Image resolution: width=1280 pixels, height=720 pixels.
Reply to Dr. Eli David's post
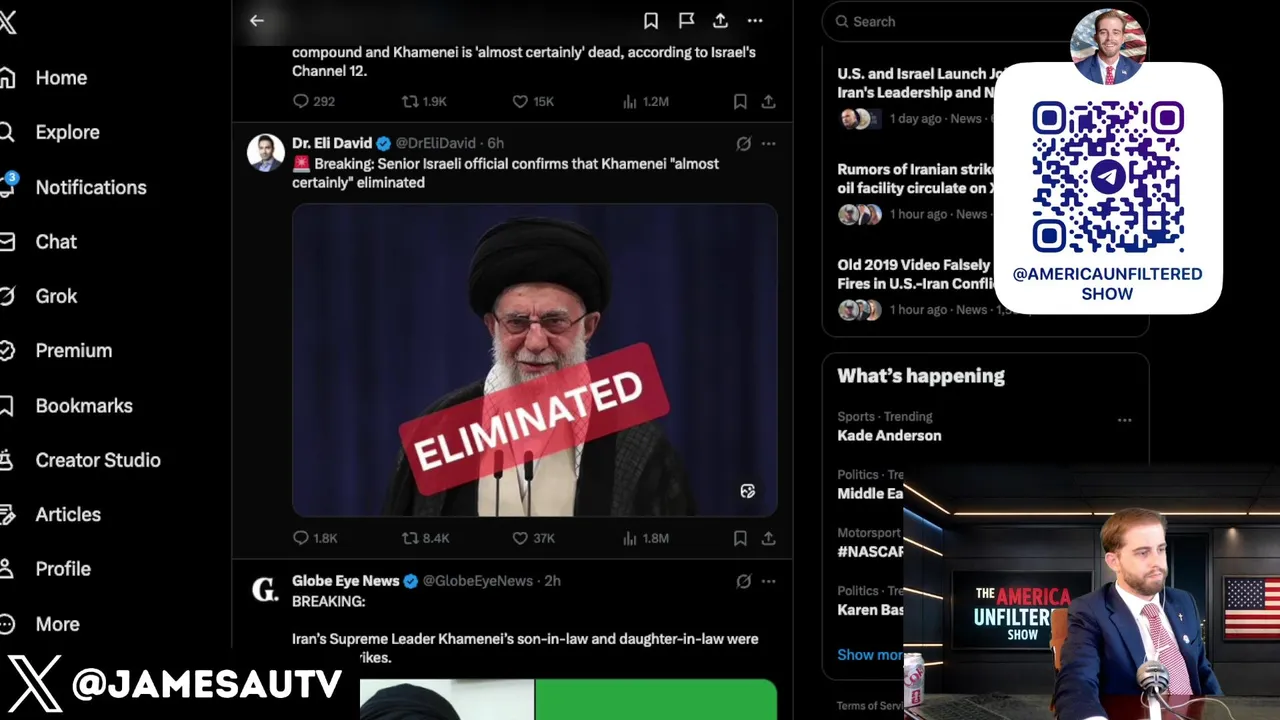point(315,538)
